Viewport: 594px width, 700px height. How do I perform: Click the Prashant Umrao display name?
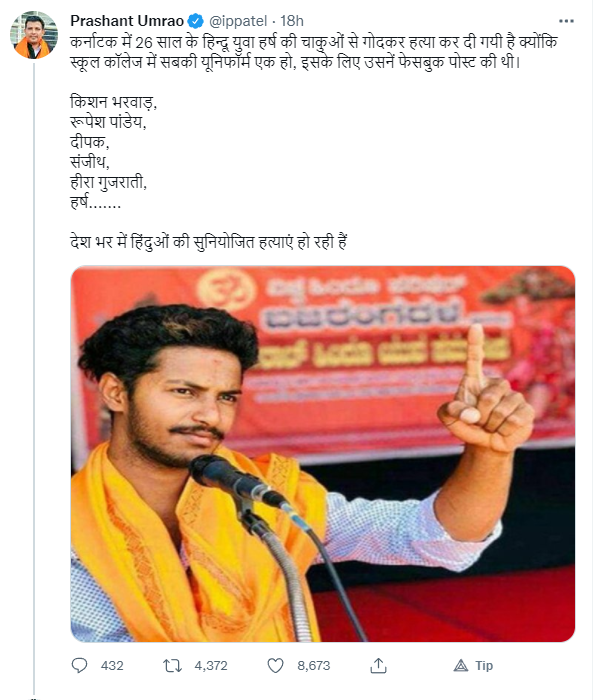pyautogui.click(x=127, y=21)
